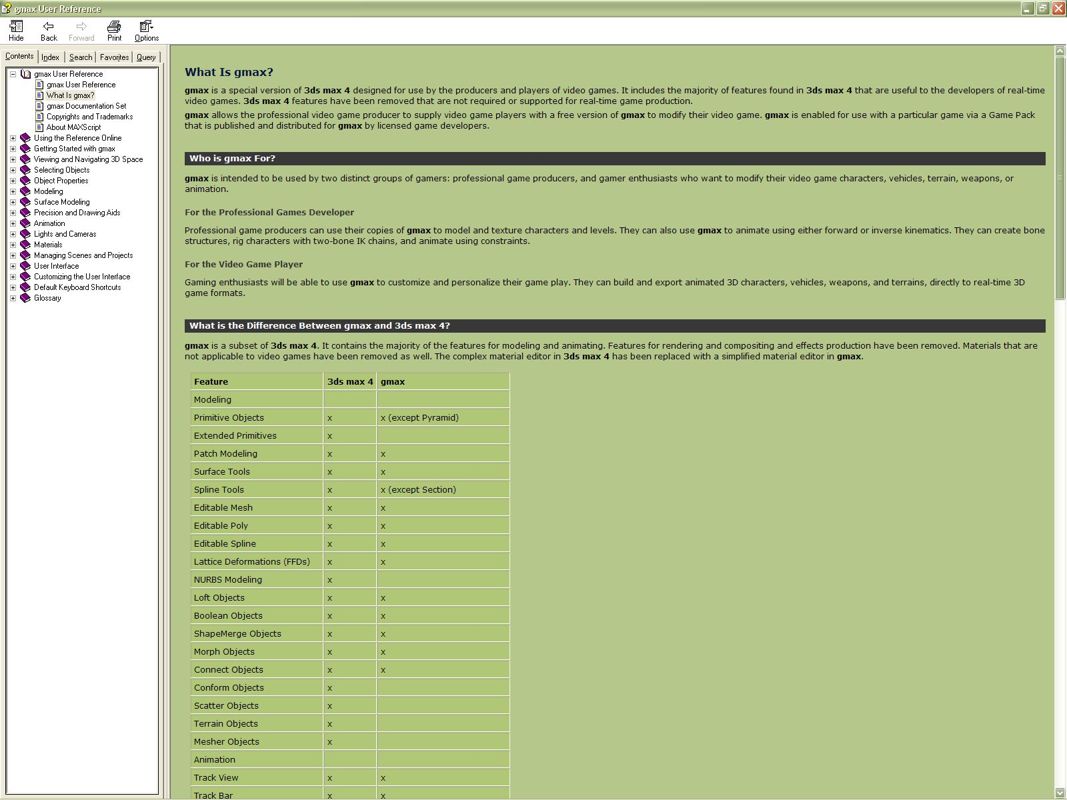Screen dimensions: 1067x800
Task: Select Copyrights and Trademarks page
Action: pyautogui.click(x=89, y=117)
